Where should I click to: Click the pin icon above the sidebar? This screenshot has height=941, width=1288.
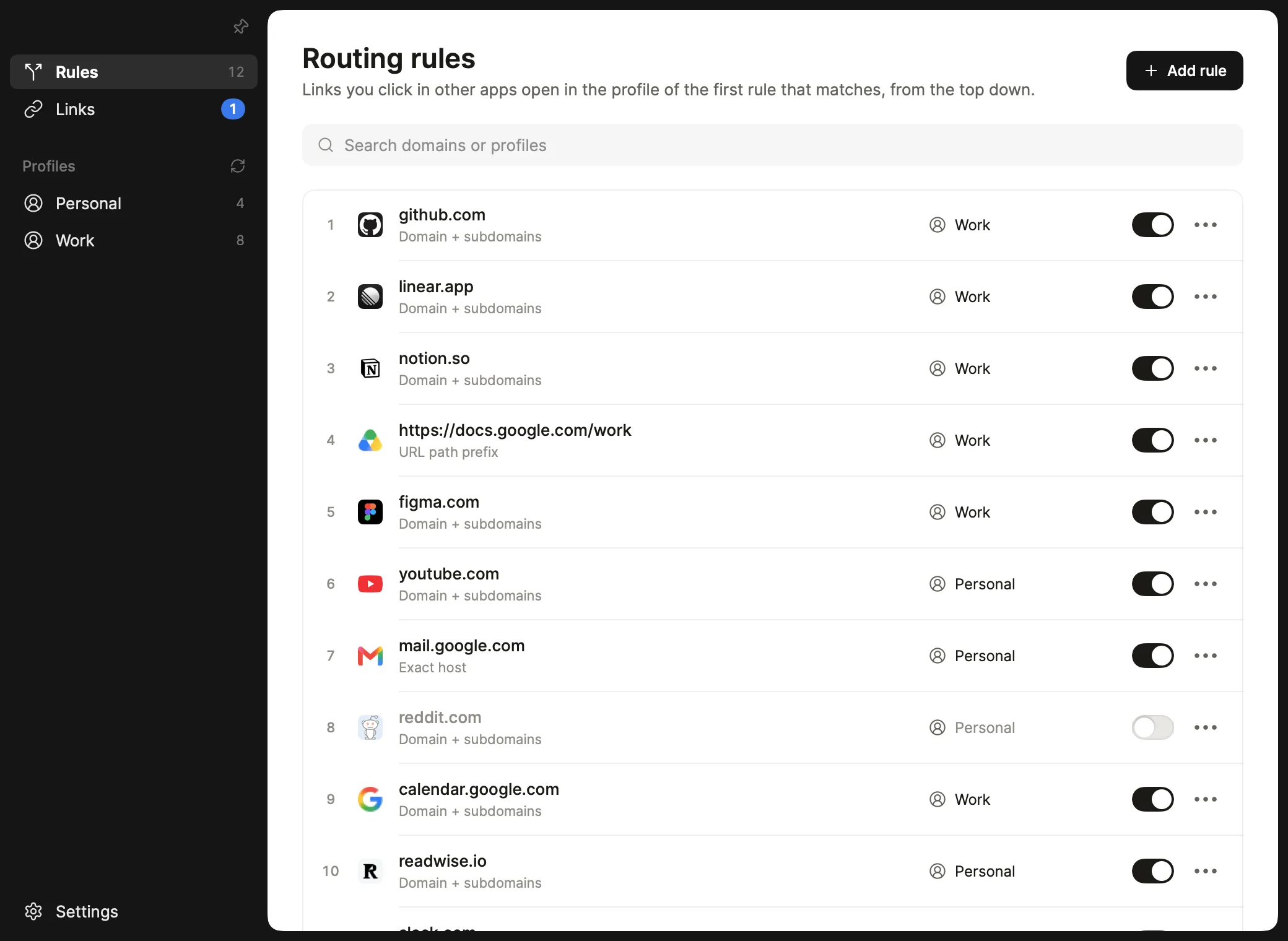(240, 27)
